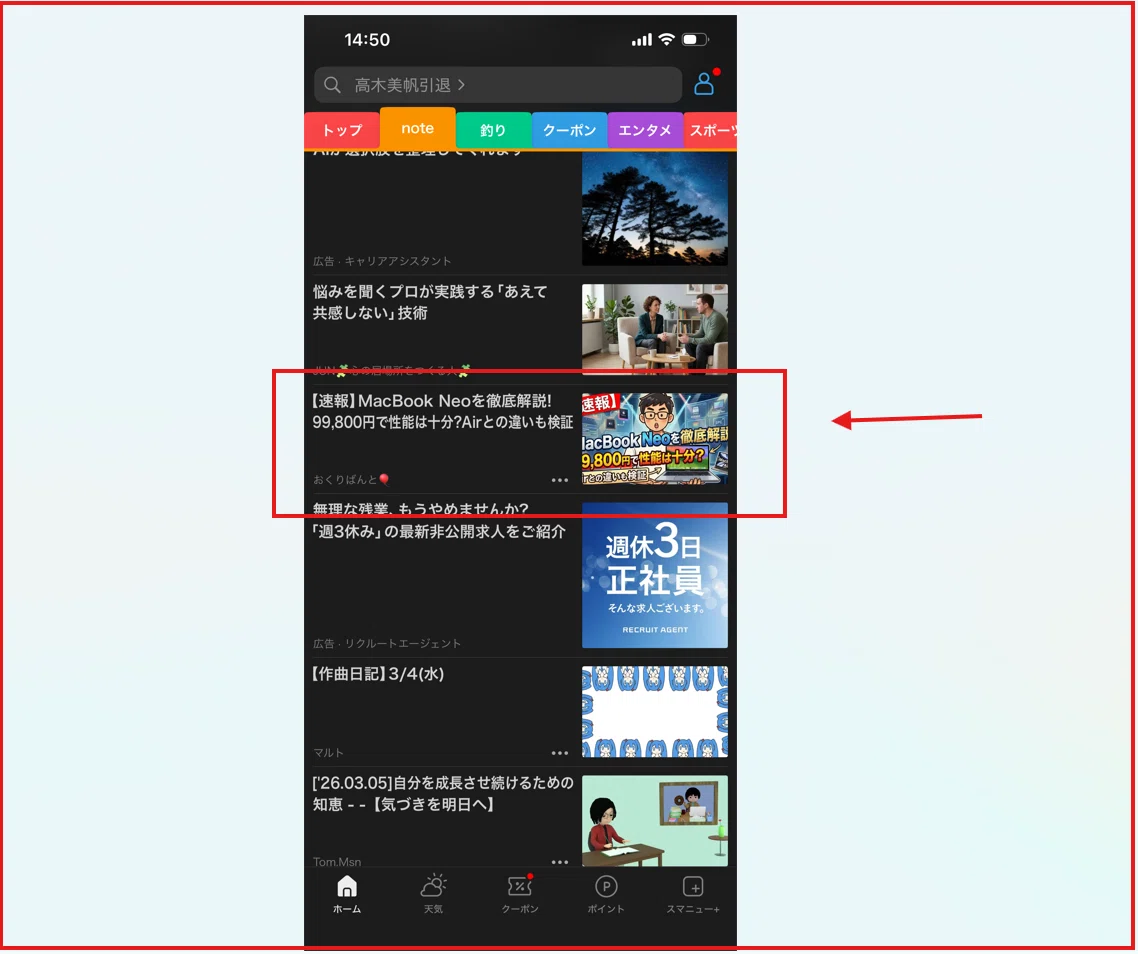
Task: Open more options for the MacBook Neo article
Action: click(560, 480)
